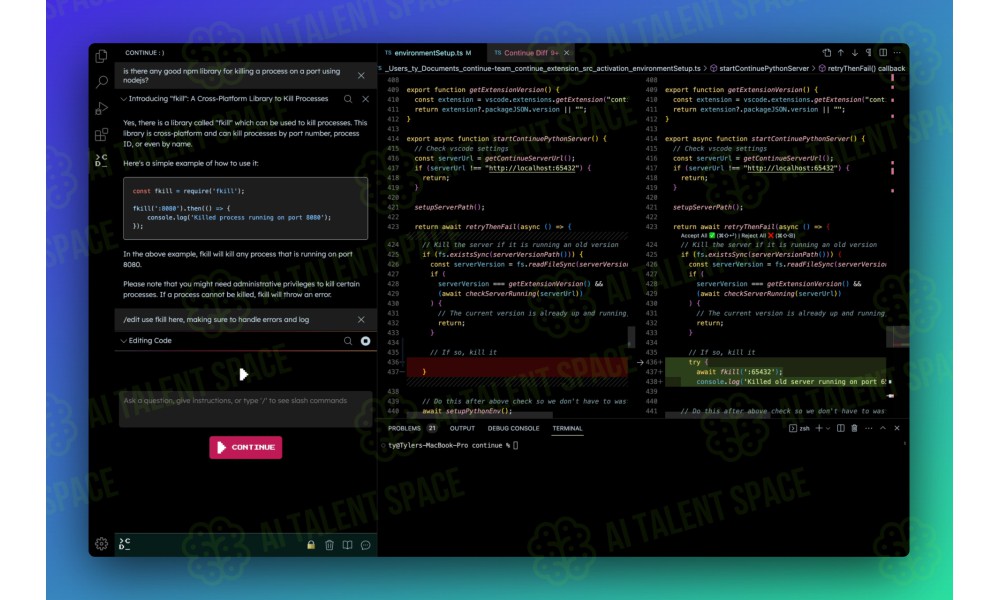Stop the running Editing Code step

(x=365, y=341)
